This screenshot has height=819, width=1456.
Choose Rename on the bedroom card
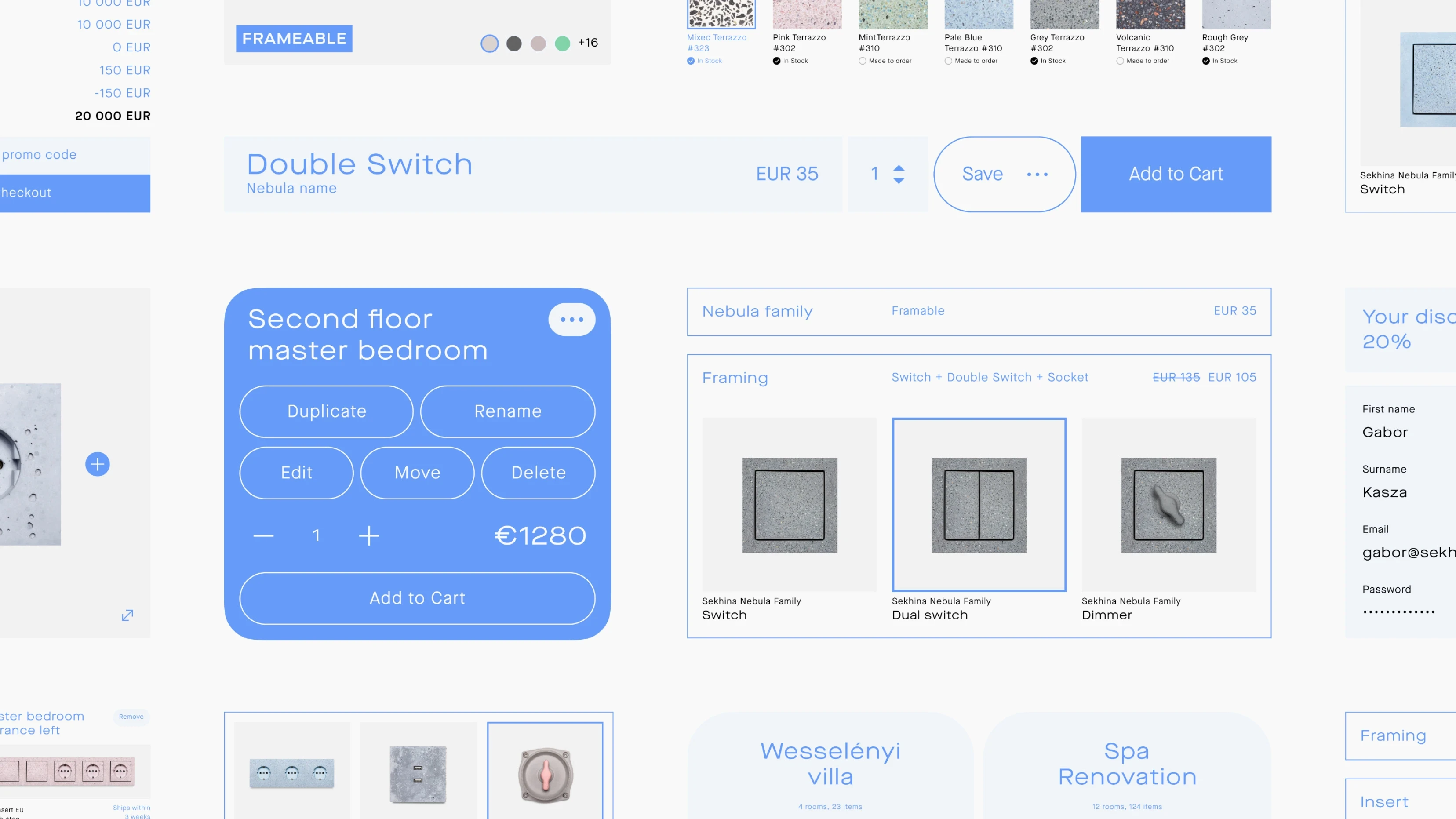point(508,411)
